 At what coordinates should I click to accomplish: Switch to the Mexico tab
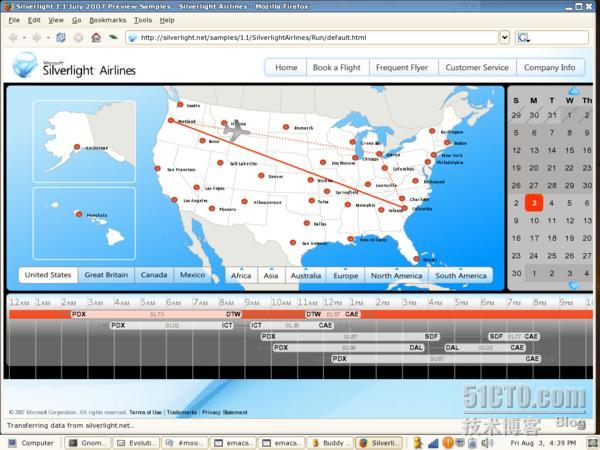pos(192,275)
